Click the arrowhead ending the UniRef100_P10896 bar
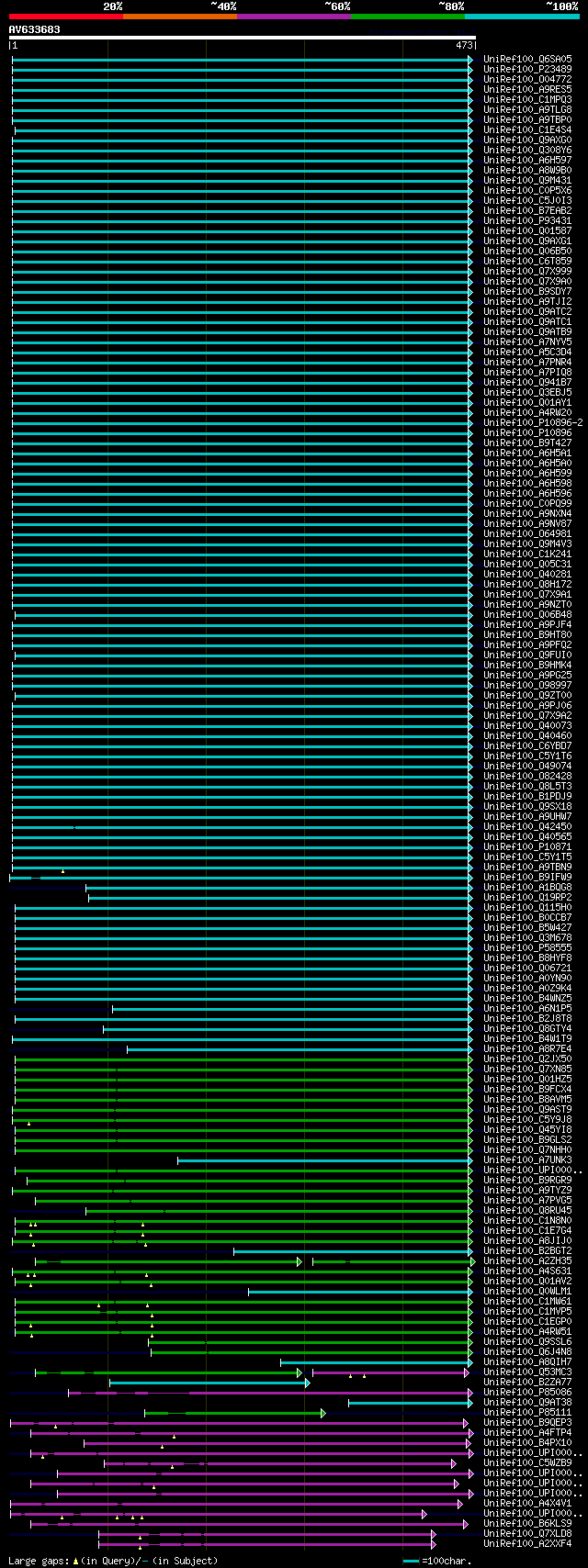Screen dimensions: 588x1568 click(x=471, y=433)
